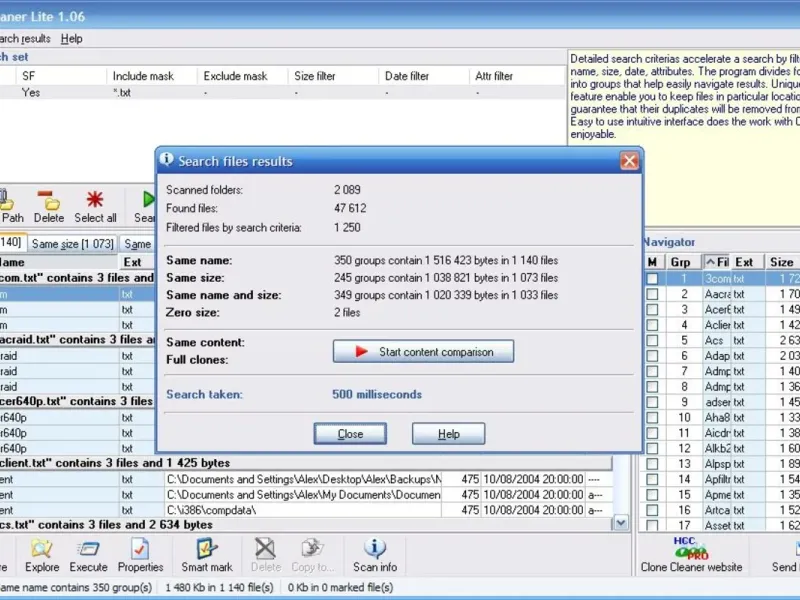Click the Close button in results dialog
Viewport: 800px width, 600px height.
tap(350, 434)
